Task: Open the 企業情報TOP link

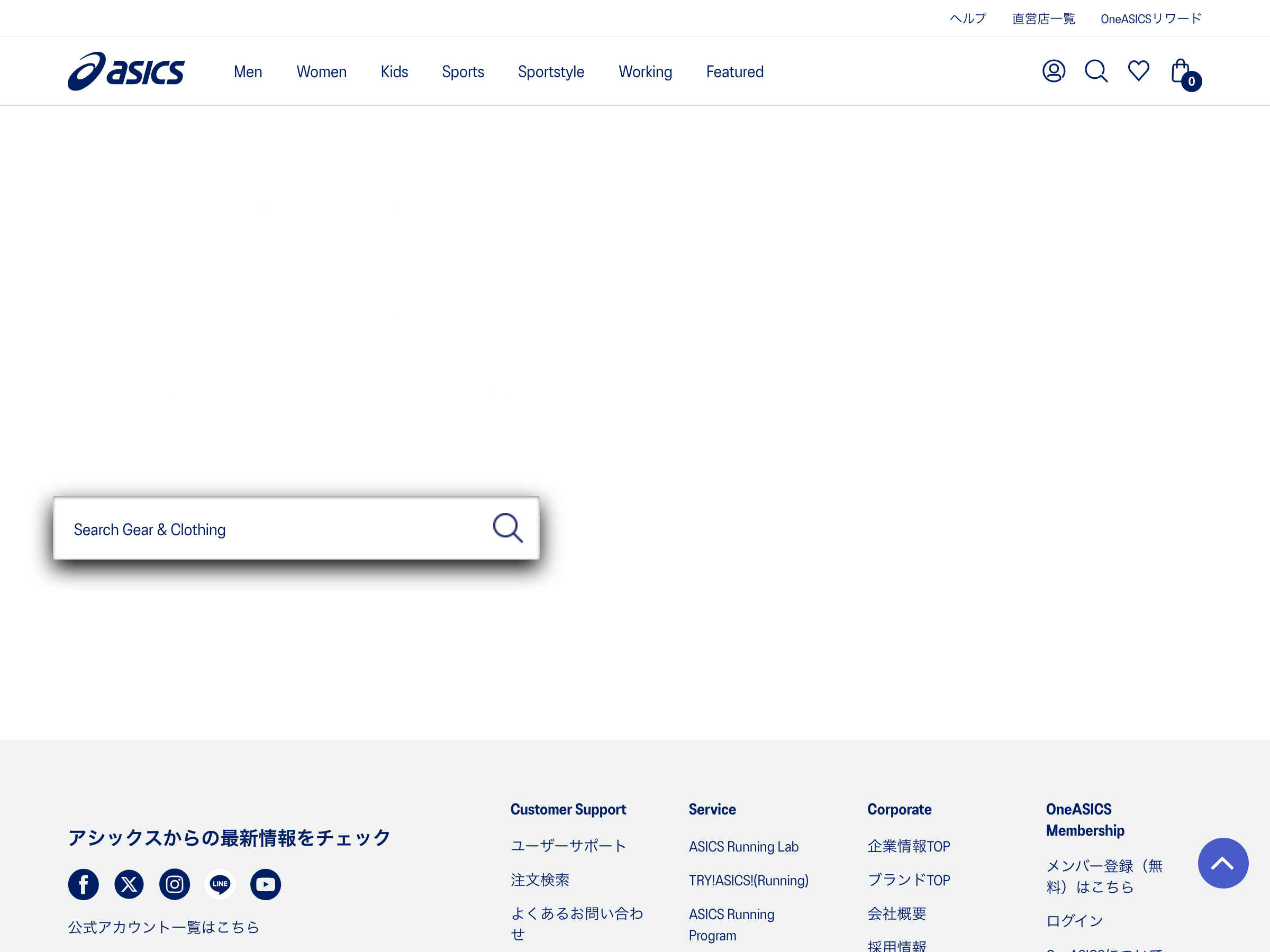Action: pyautogui.click(x=909, y=846)
